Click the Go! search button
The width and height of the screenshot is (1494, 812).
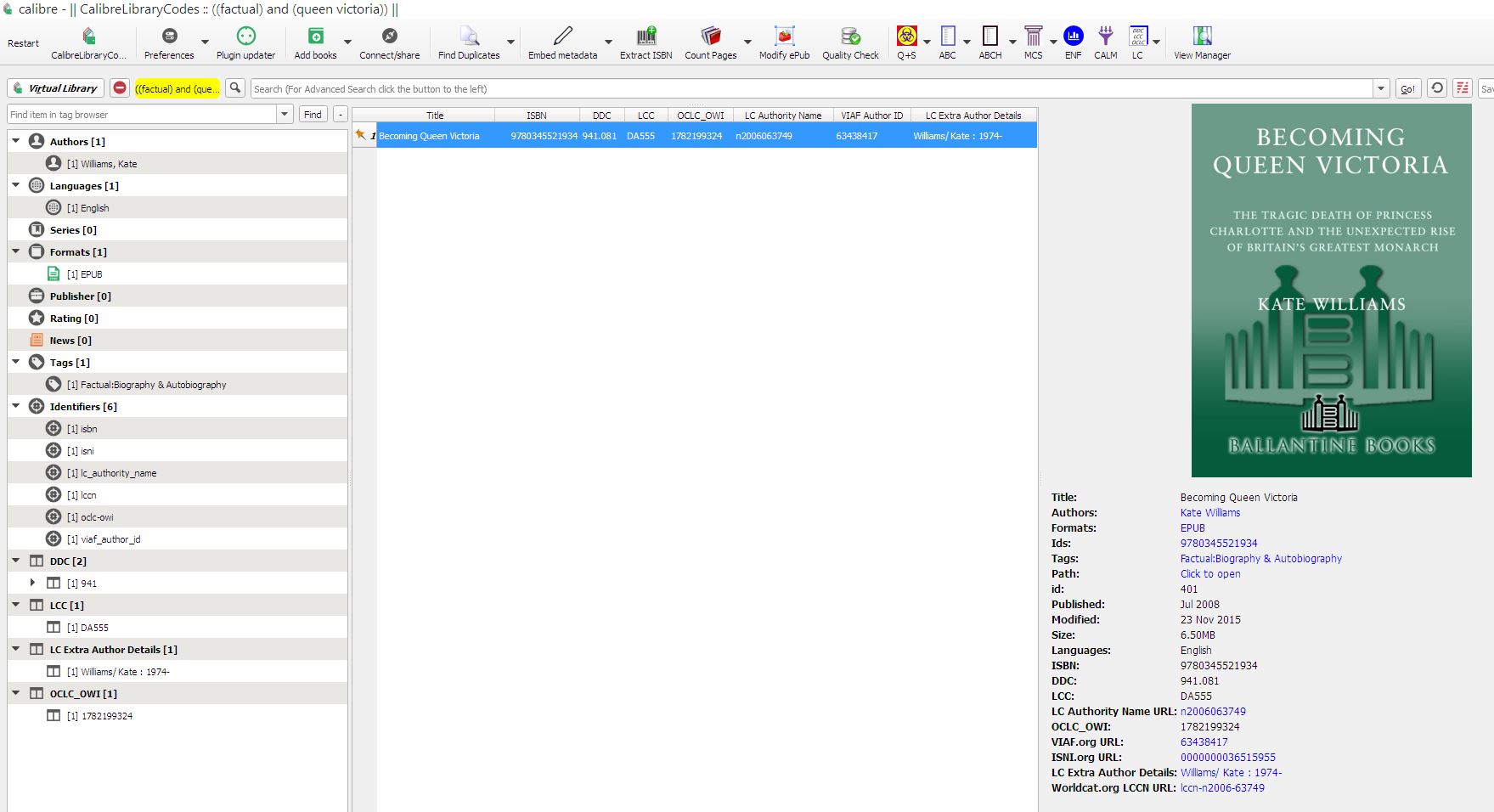1407,88
